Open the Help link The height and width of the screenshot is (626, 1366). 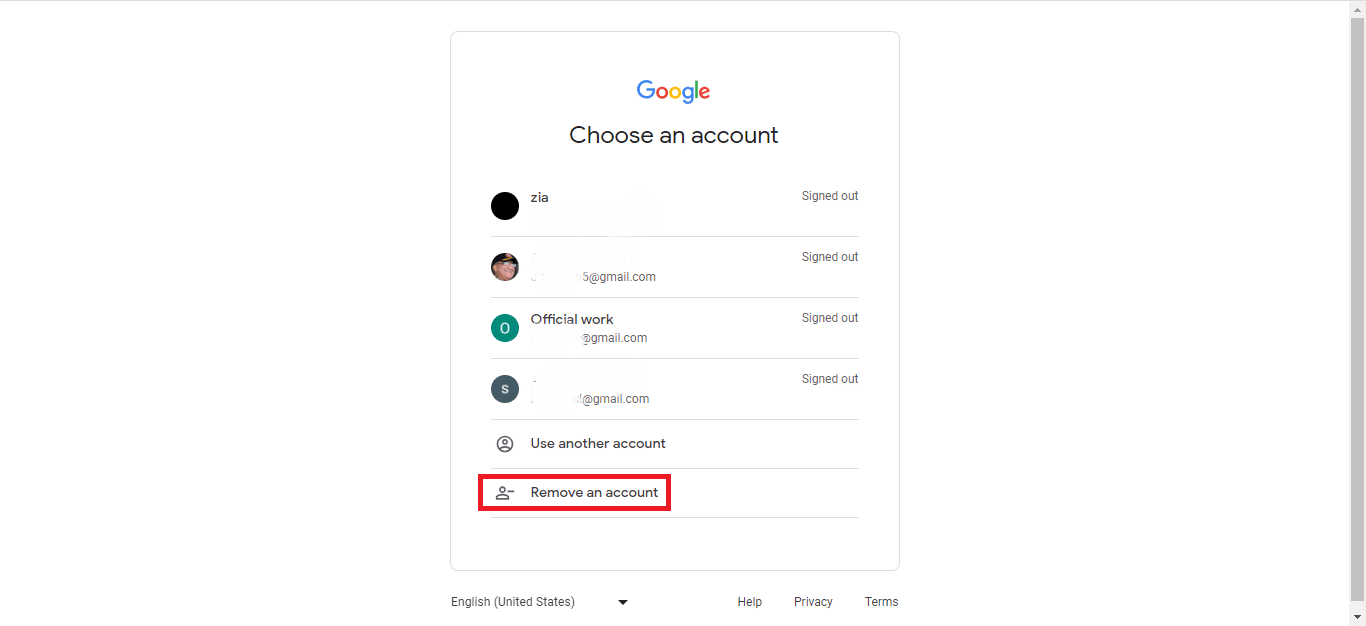click(x=750, y=602)
